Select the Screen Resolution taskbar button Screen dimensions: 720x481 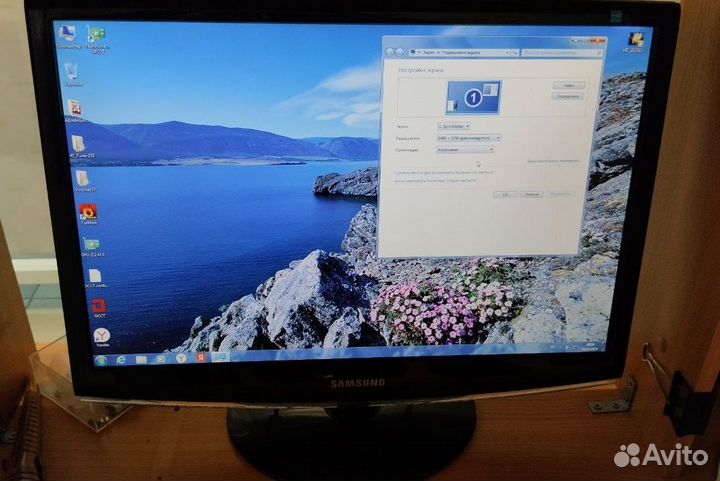221,357
